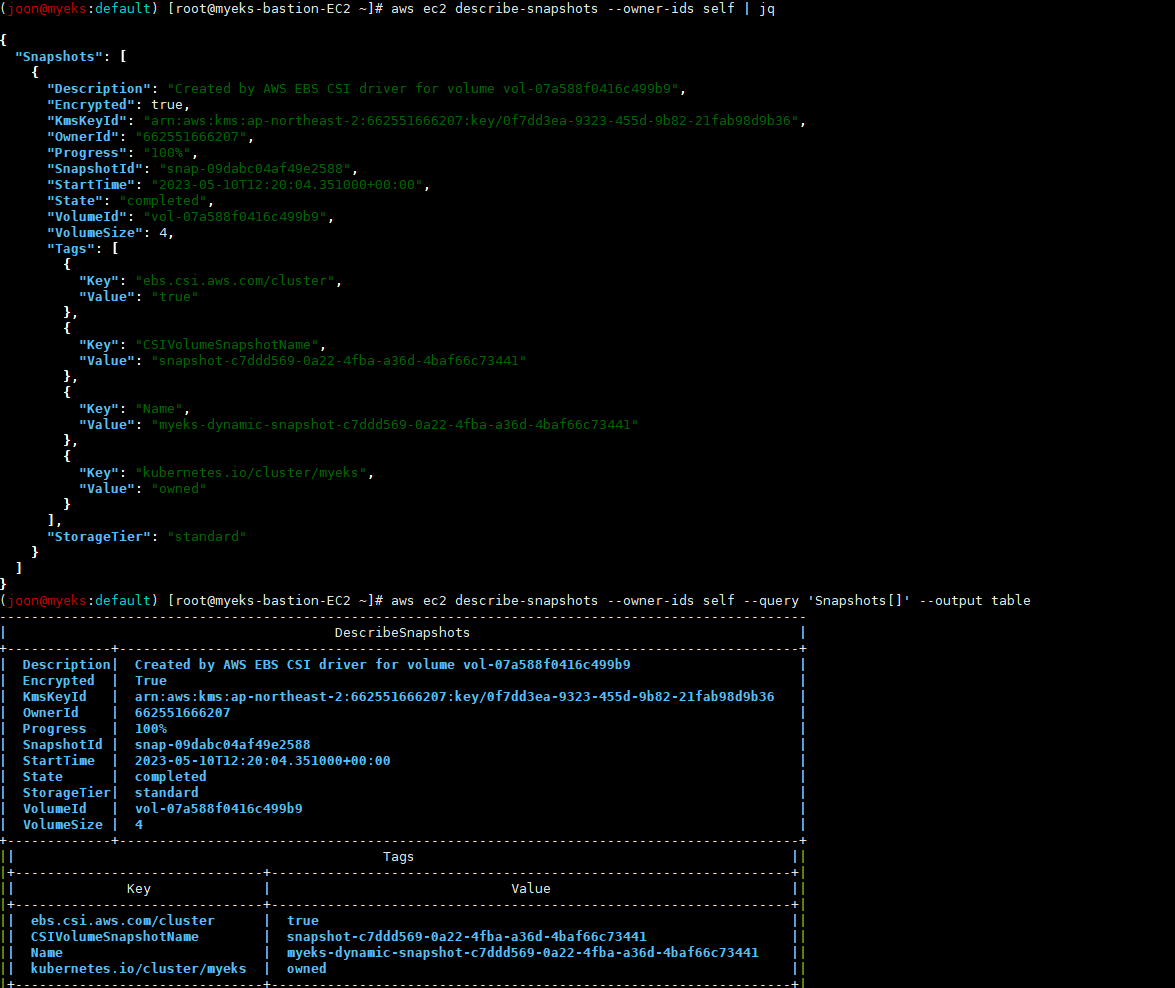Select the "KmsKeyId" key in the JSON output

91,121
